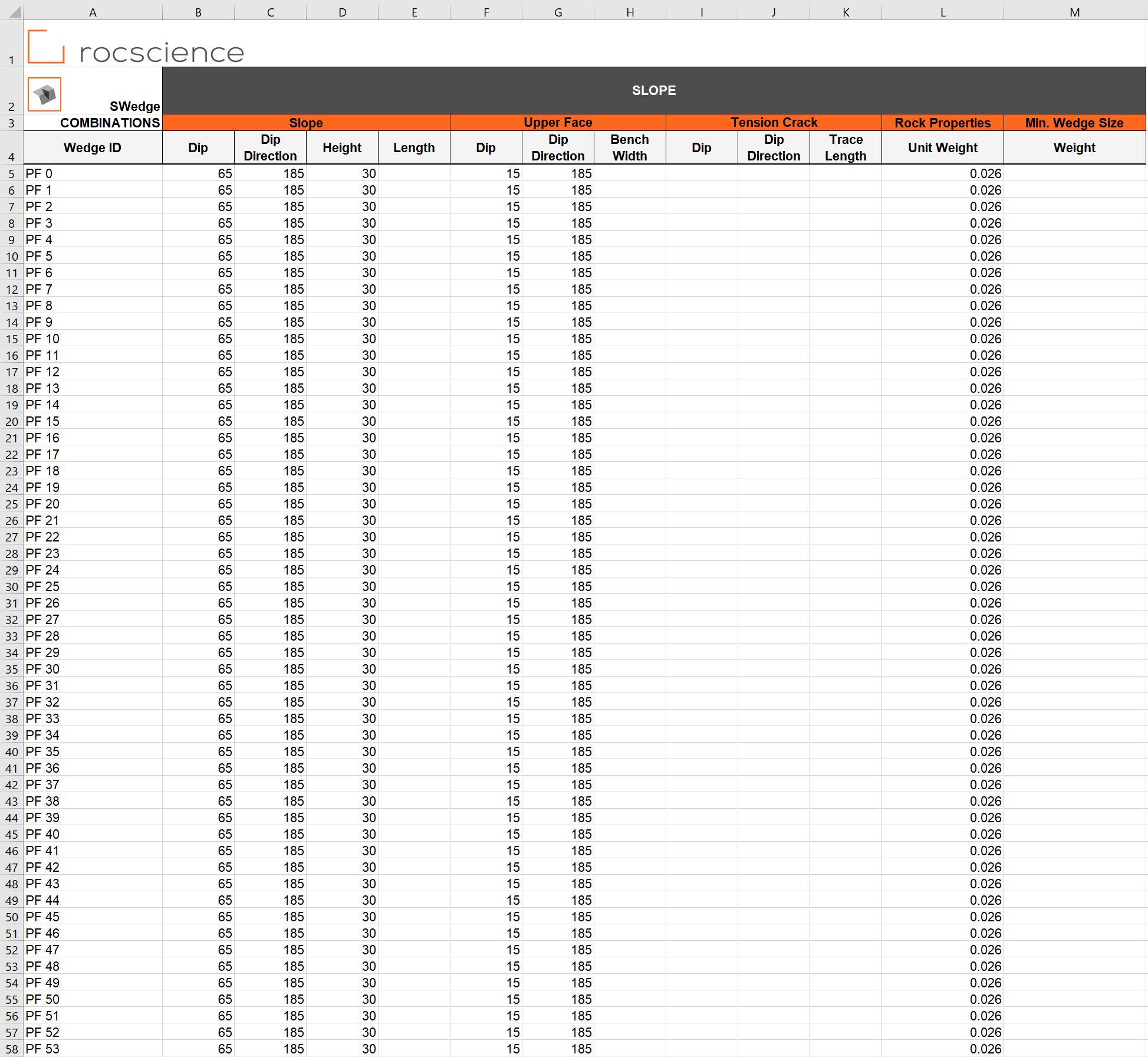Click the rocscience orange logo

coord(46,46)
